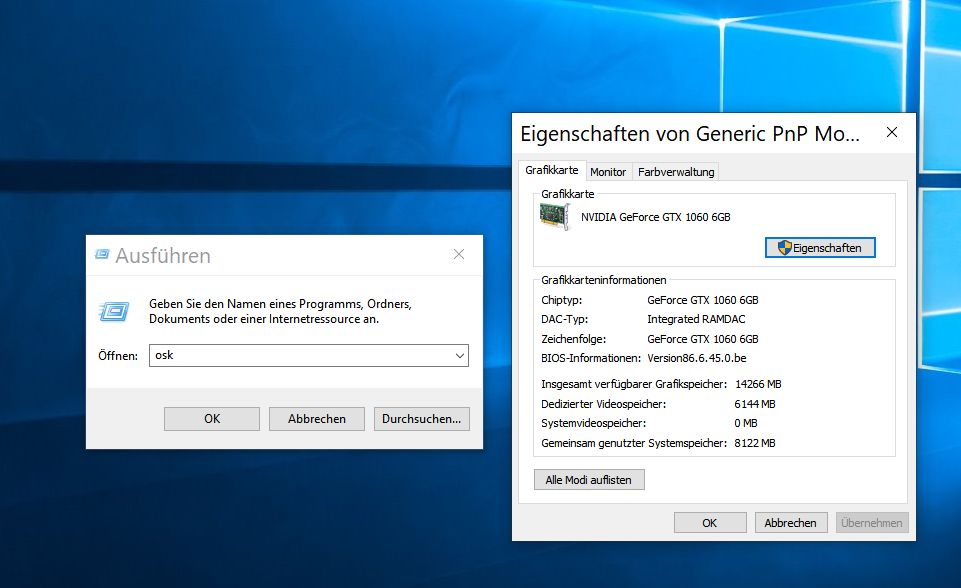Click the Übernehmen button

pos(872,523)
